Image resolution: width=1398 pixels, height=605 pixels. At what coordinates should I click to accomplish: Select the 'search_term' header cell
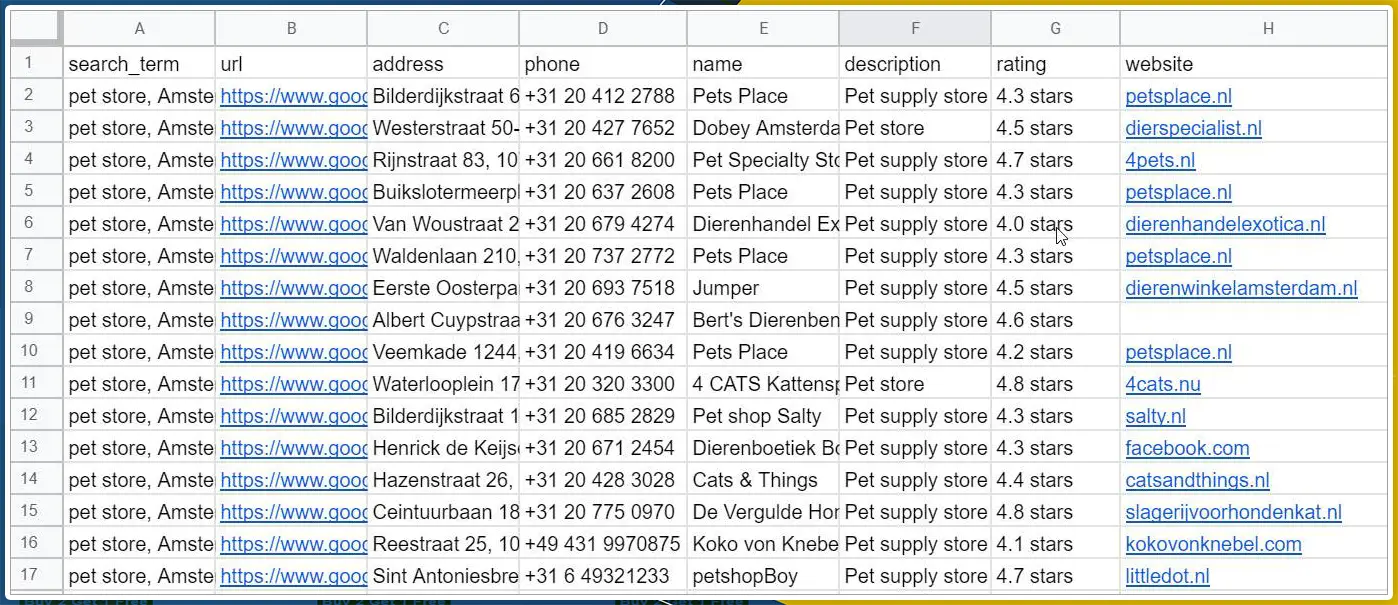139,64
